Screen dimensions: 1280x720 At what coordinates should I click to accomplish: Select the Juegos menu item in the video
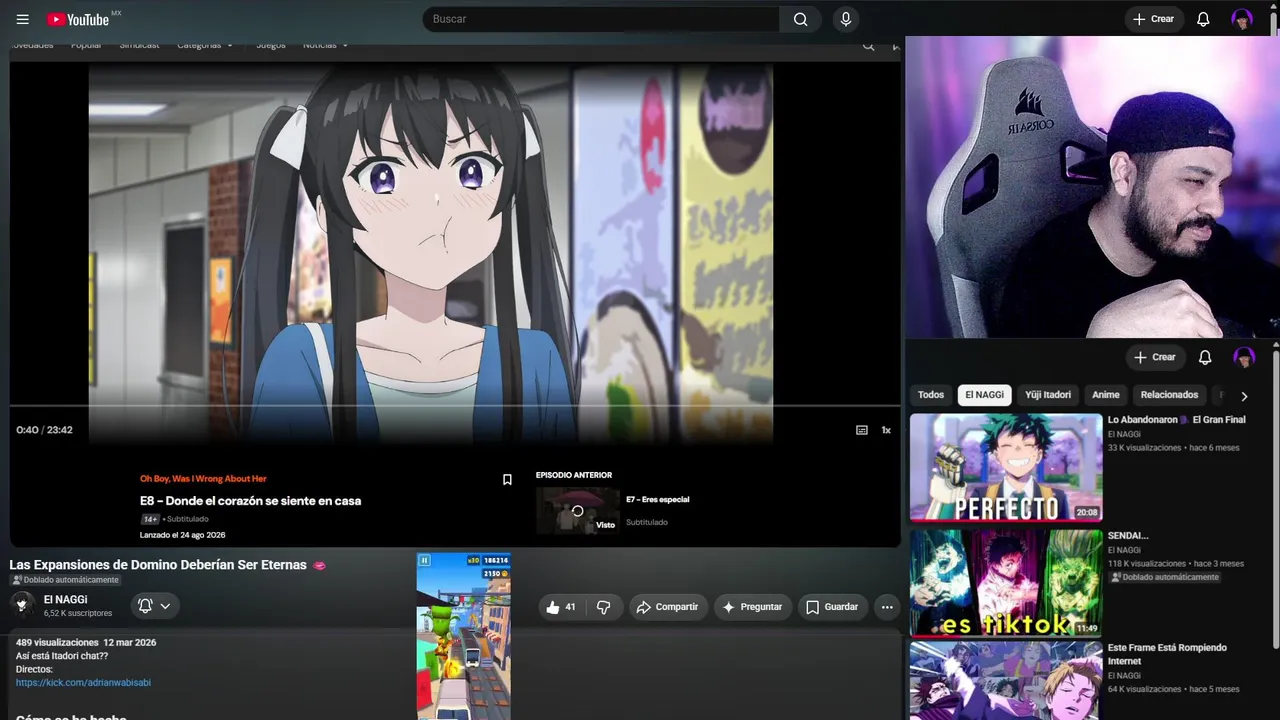(x=270, y=45)
